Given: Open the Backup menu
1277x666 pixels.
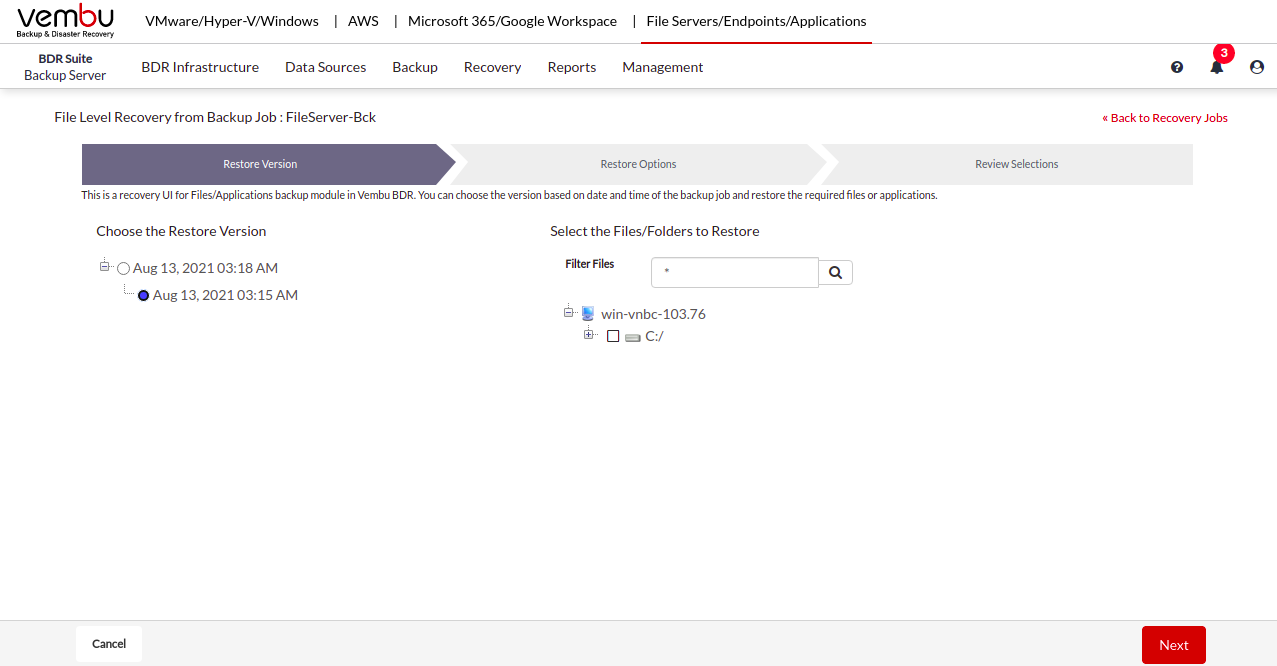Looking at the screenshot, I should (415, 67).
